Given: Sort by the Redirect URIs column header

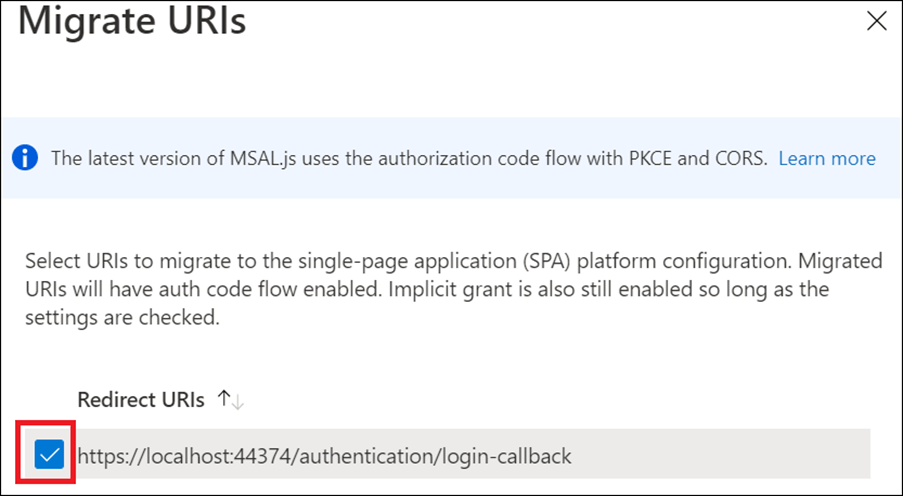Looking at the screenshot, I should point(141,400).
